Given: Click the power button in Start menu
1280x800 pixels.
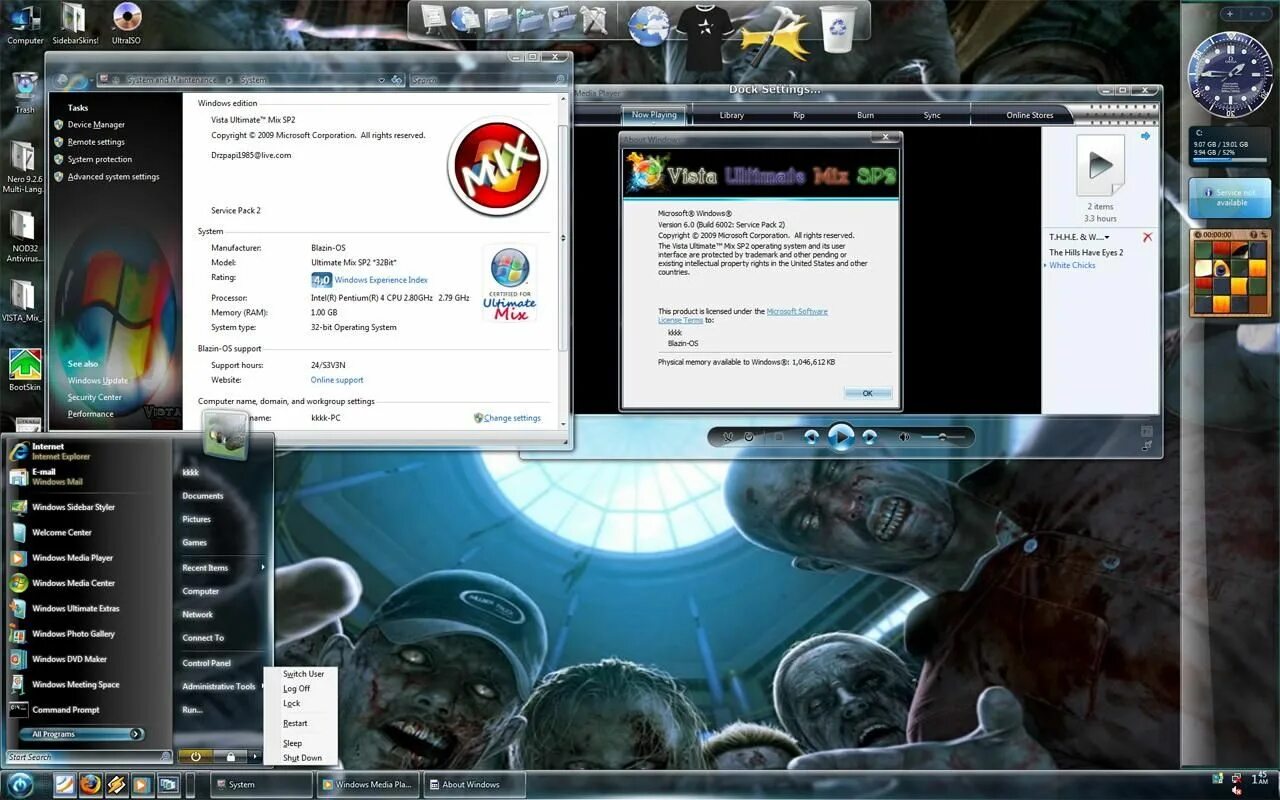Looking at the screenshot, I should [x=195, y=757].
